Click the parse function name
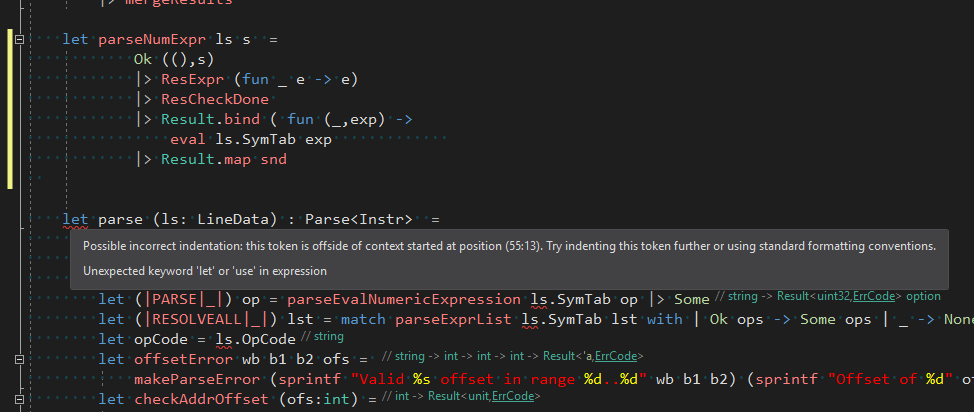This screenshot has width=974, height=412. tap(120, 219)
